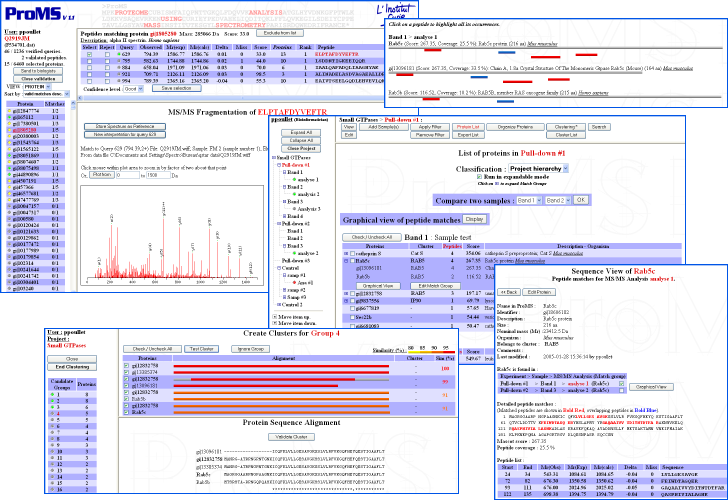Image resolution: width=728 pixels, height=500 pixels.
Task: Click inside the MS/MS spectrum plot area
Action: point(172,235)
